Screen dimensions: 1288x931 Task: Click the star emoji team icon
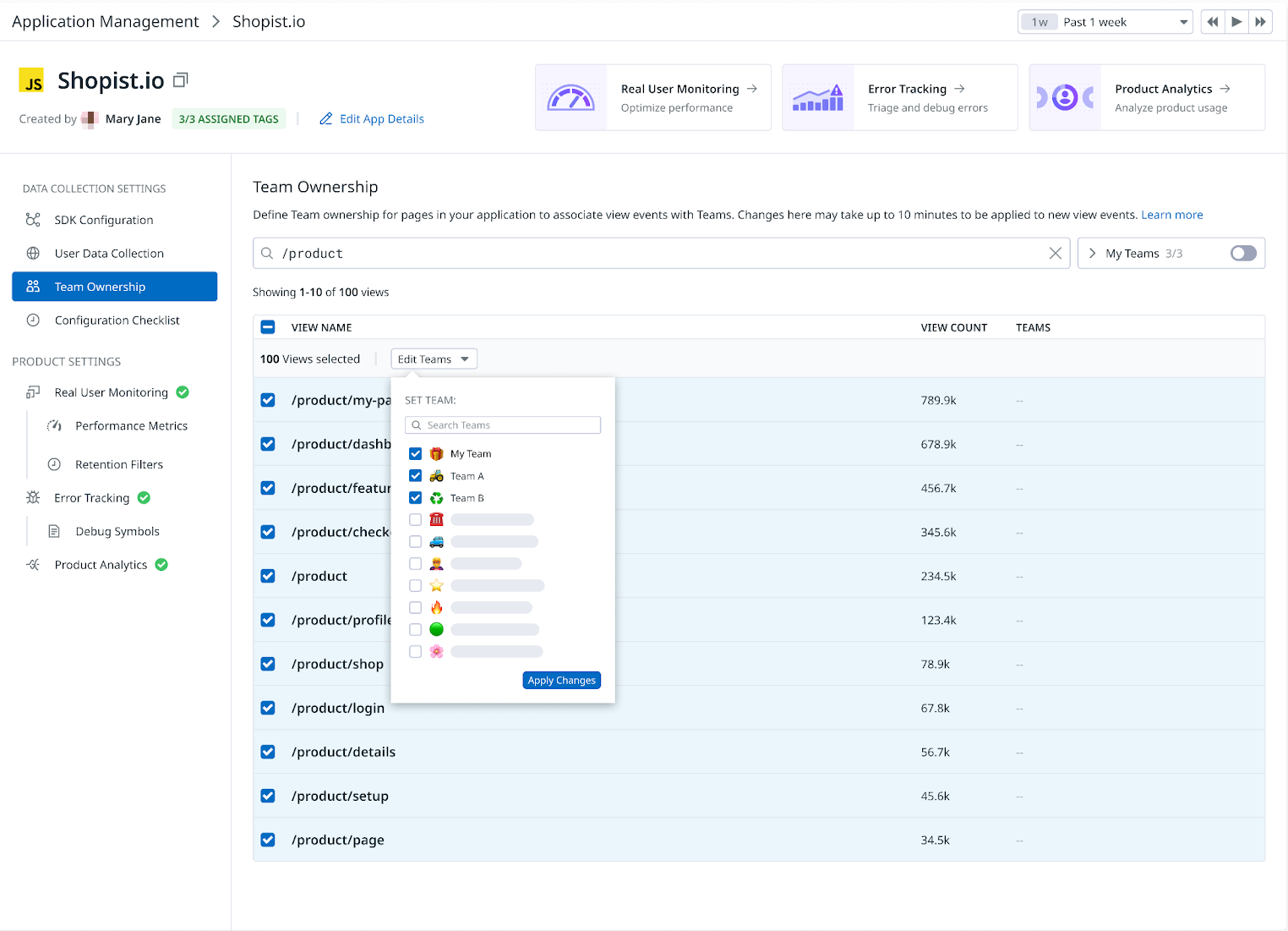click(436, 586)
